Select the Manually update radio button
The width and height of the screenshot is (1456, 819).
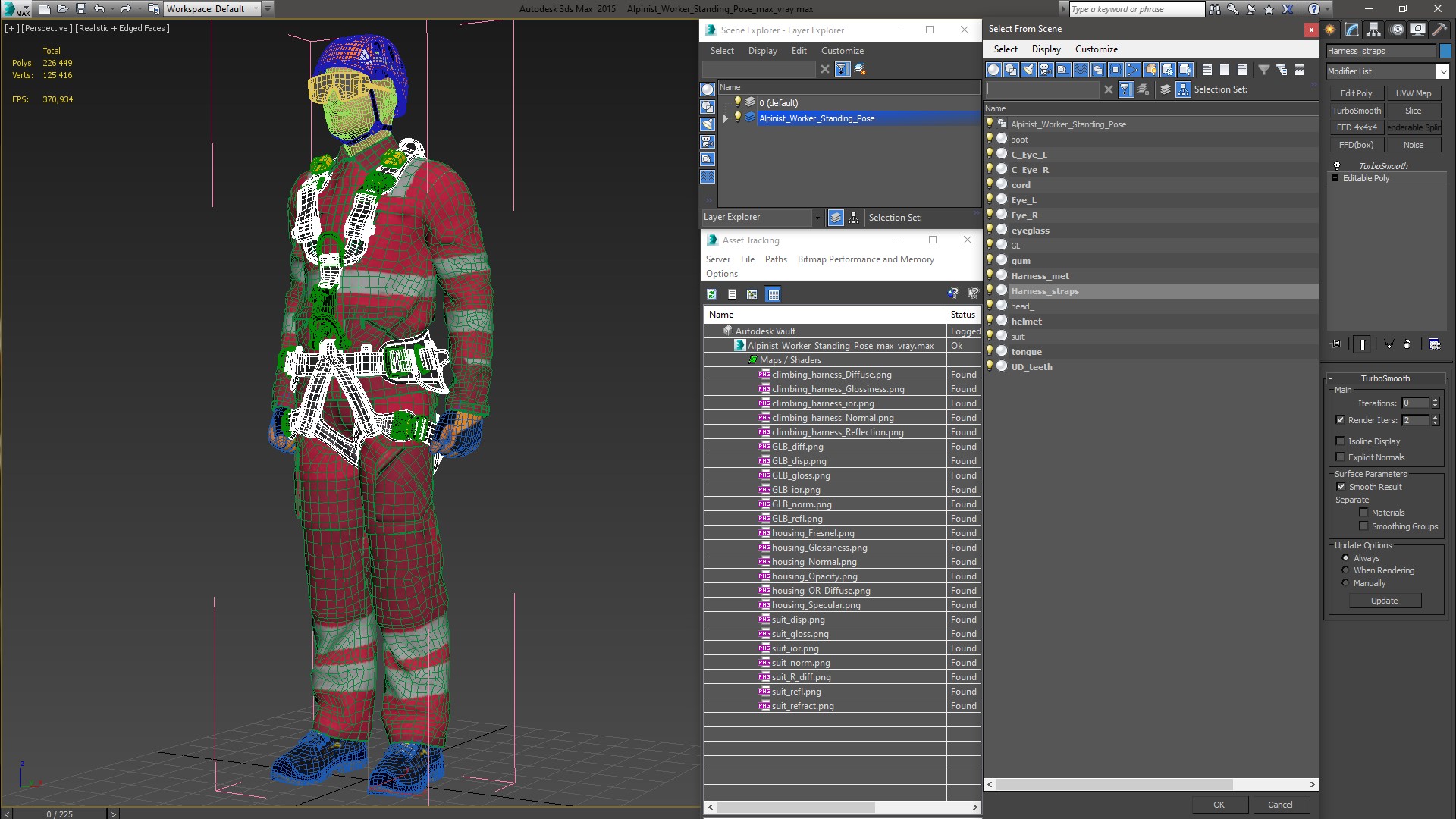pyautogui.click(x=1345, y=583)
